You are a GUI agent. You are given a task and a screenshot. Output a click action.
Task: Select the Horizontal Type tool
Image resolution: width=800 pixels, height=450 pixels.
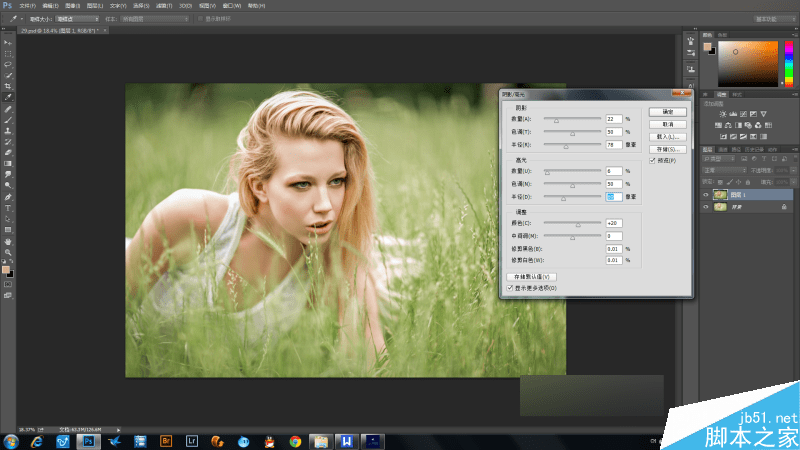pyautogui.click(x=8, y=207)
